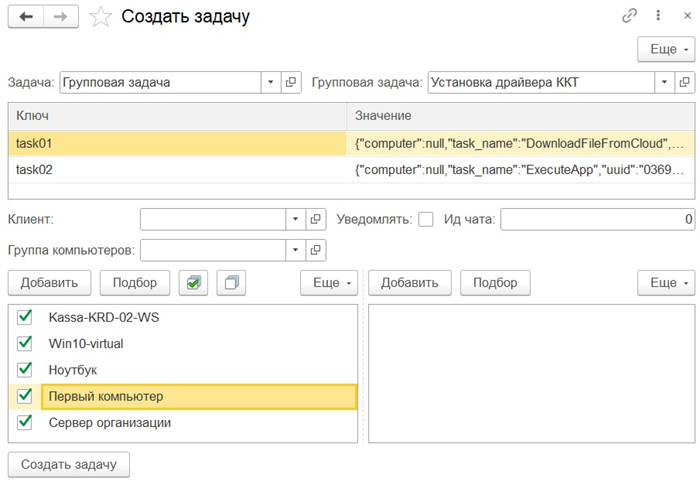Open the Еще menu above the computers list
Screen dimensions: 700x485
click(x=328, y=283)
